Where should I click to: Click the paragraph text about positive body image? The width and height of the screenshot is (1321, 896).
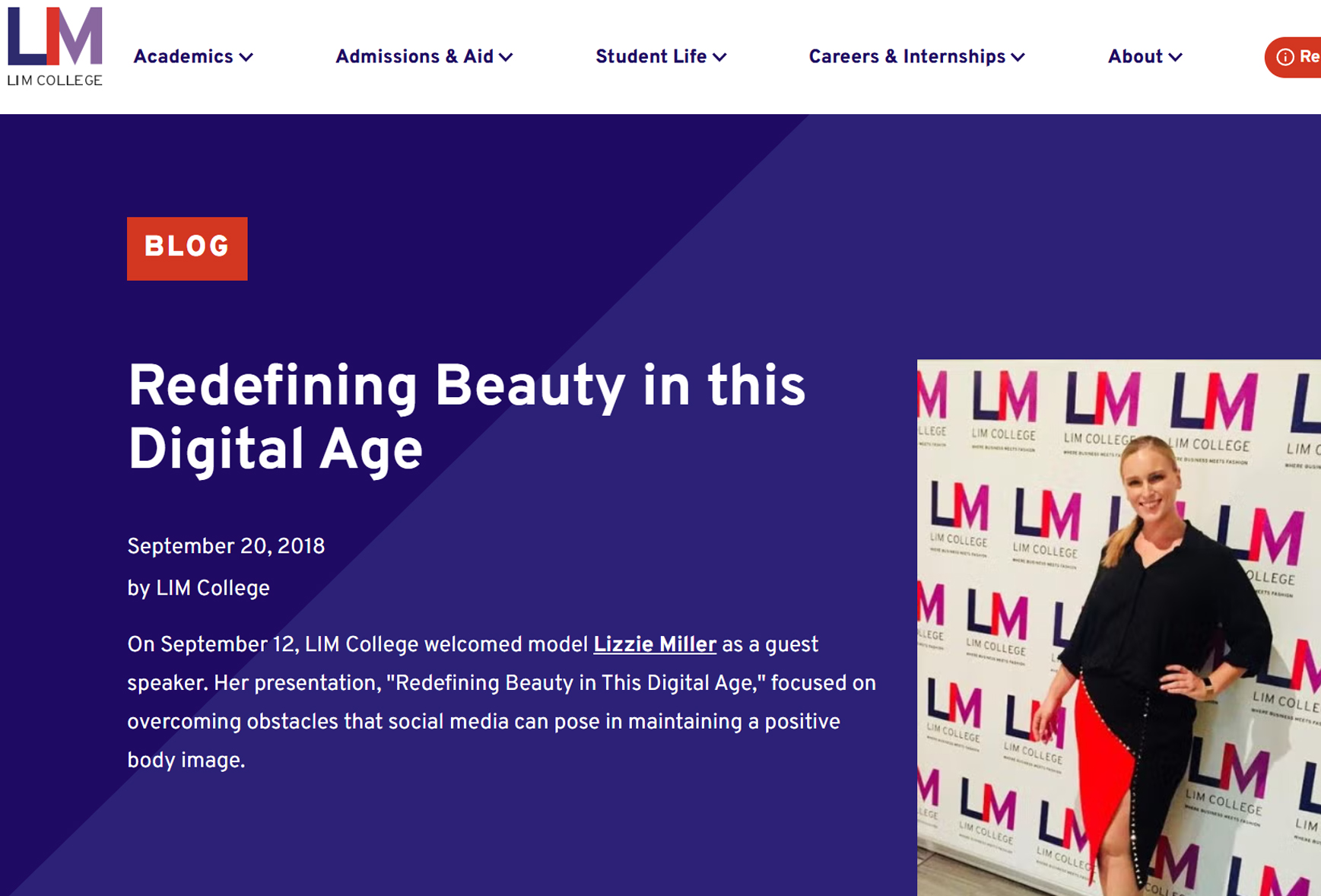point(483,721)
